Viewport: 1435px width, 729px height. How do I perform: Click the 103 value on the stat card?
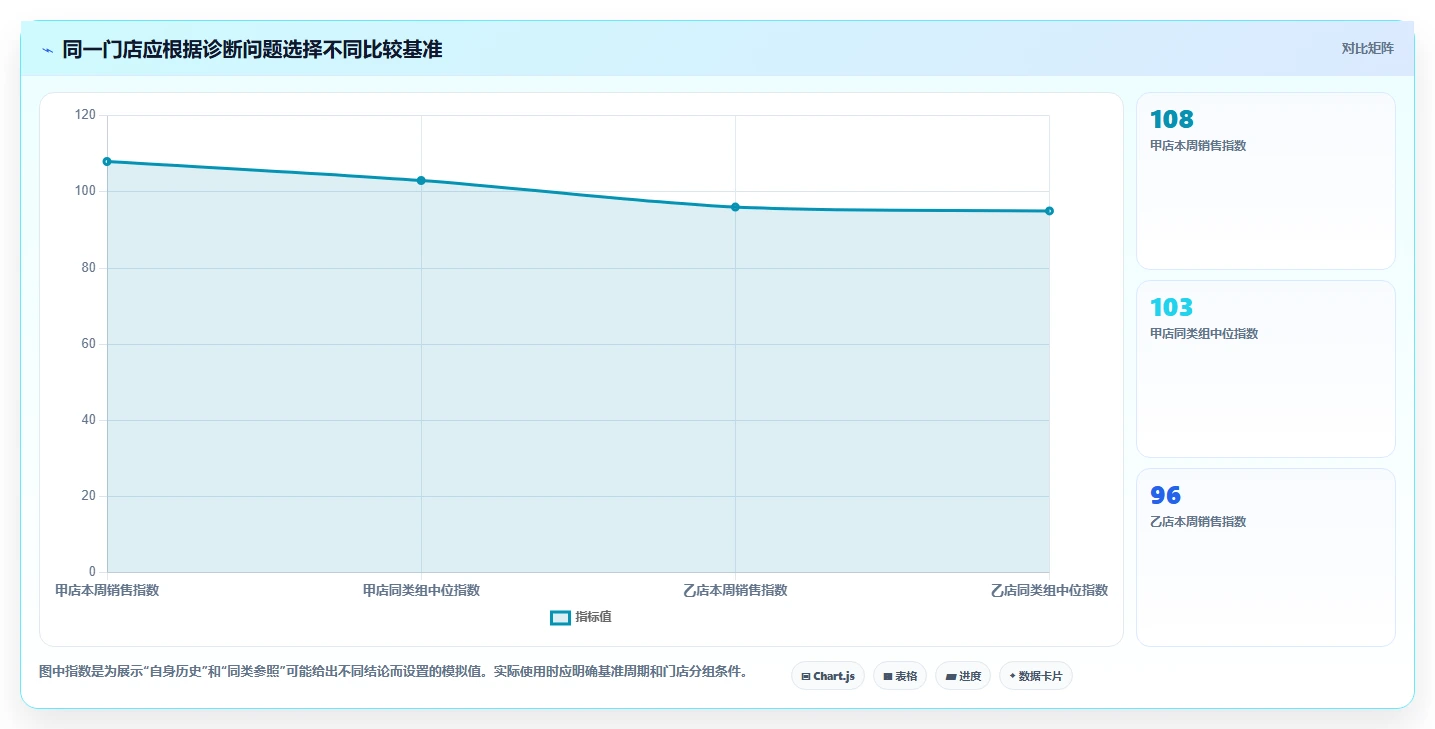click(x=1172, y=308)
